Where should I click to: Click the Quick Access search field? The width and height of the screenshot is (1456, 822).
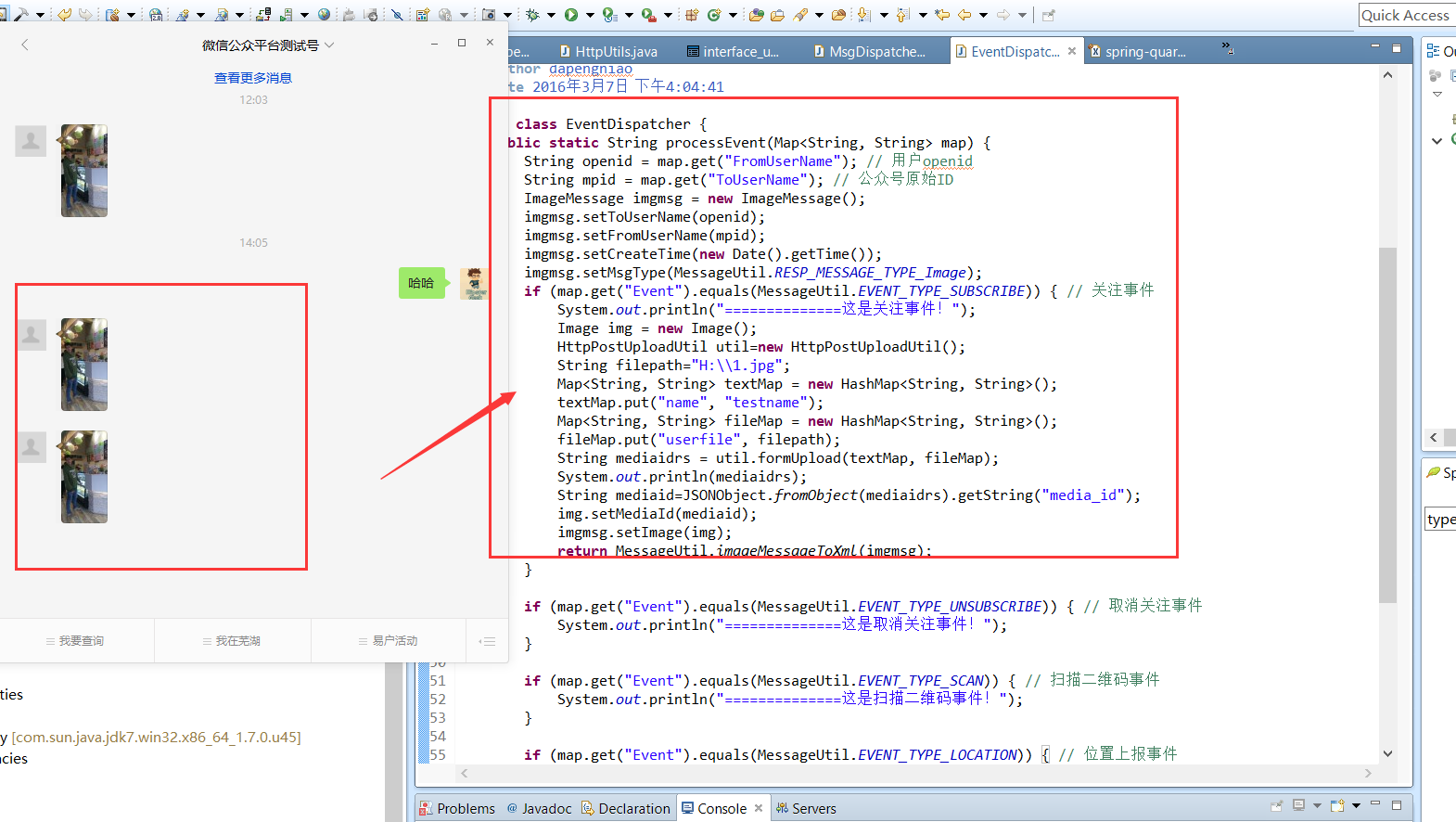coord(1405,15)
